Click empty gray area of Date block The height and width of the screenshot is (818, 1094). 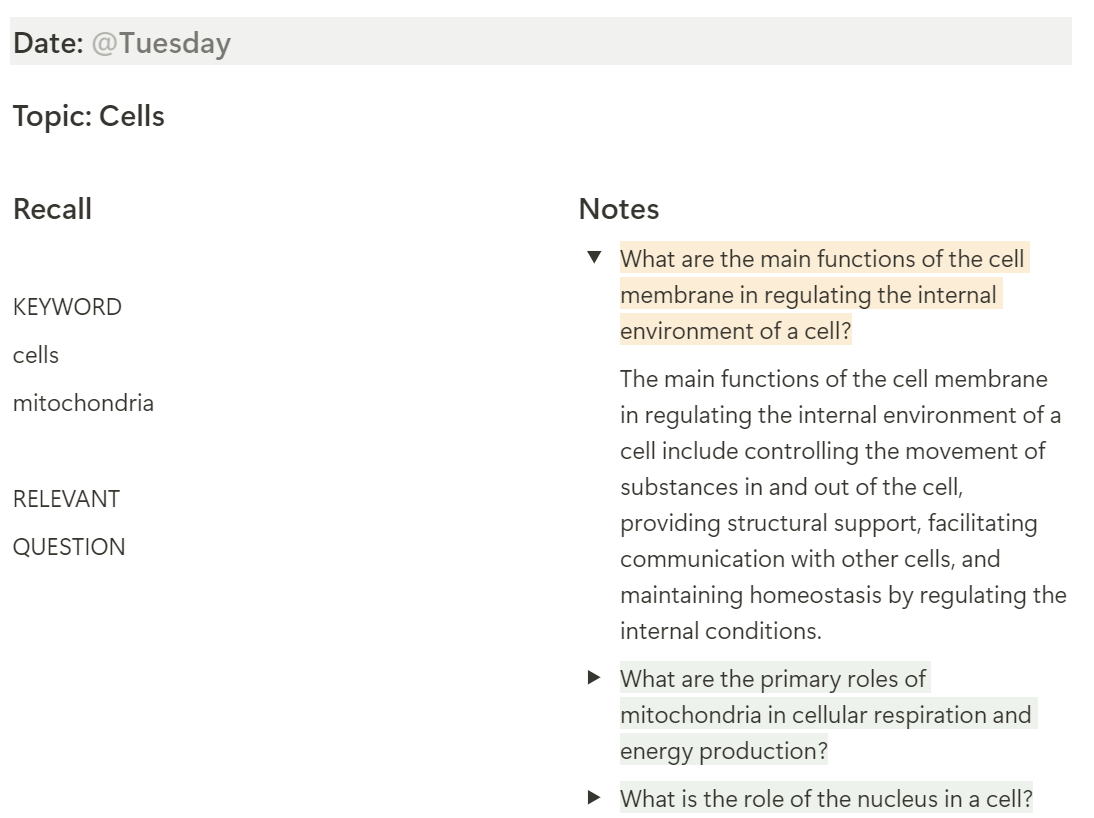coord(650,42)
